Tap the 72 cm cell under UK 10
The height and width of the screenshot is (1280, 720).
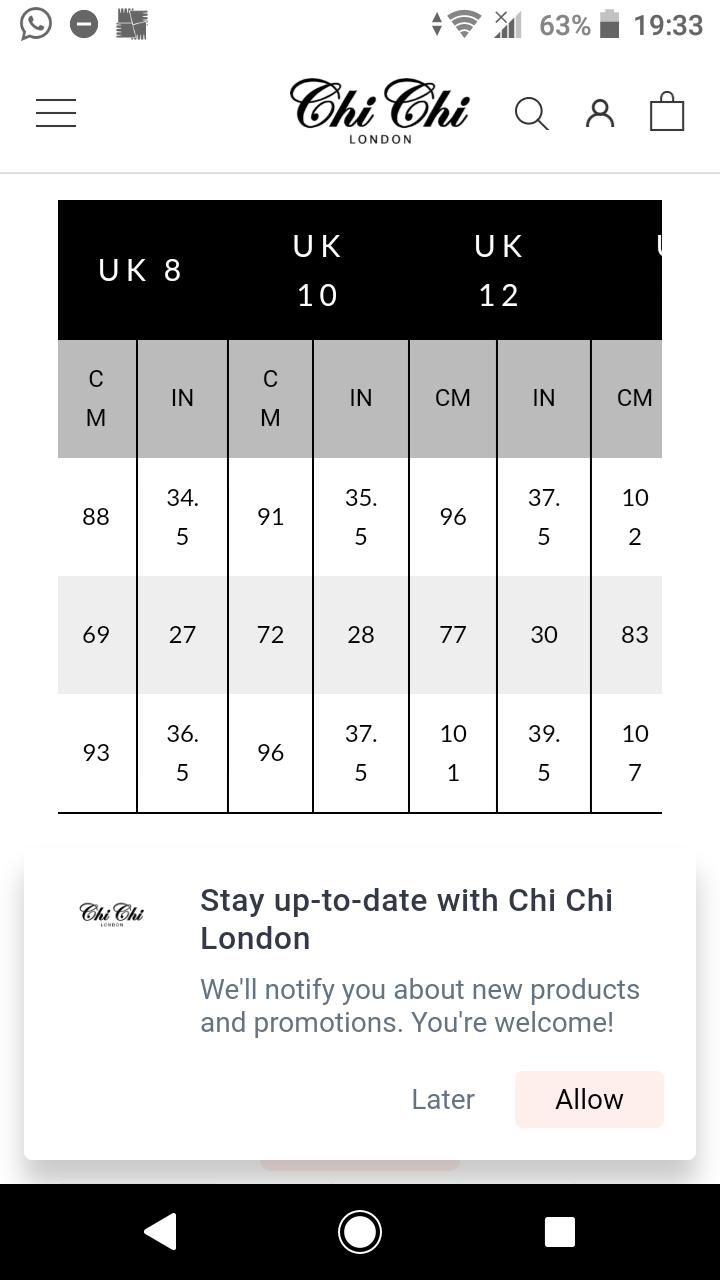[x=270, y=634]
